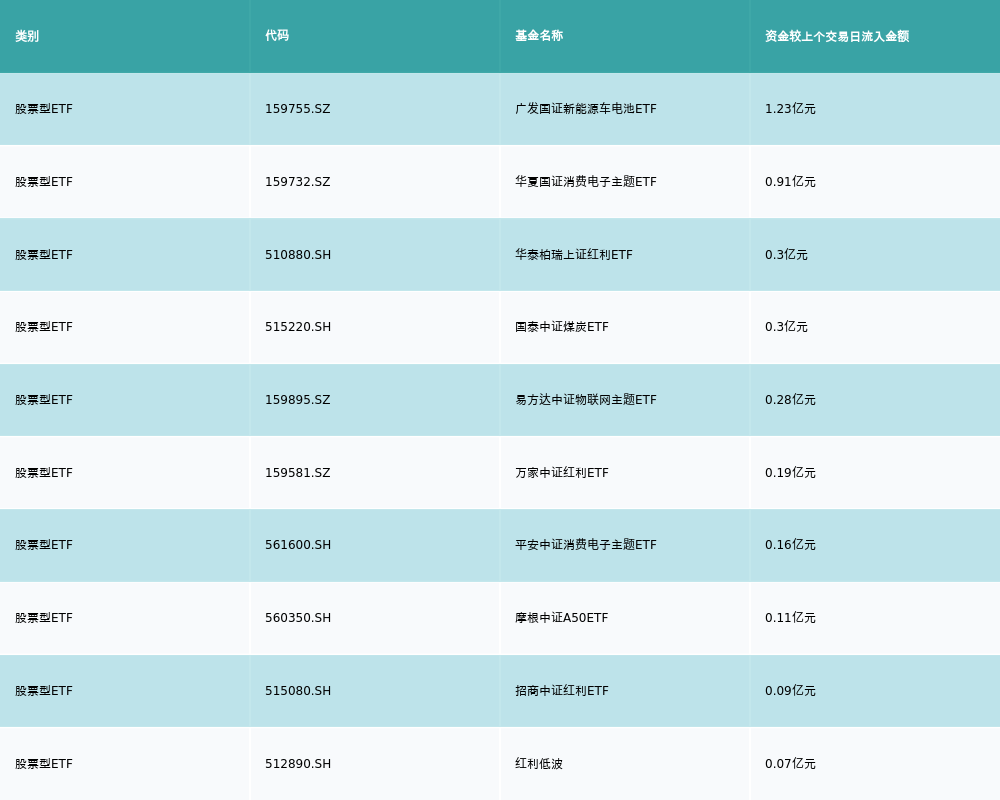Click 股票型ETF in the 159732.SZ row
1000x800 pixels.
pyautogui.click(x=44, y=182)
